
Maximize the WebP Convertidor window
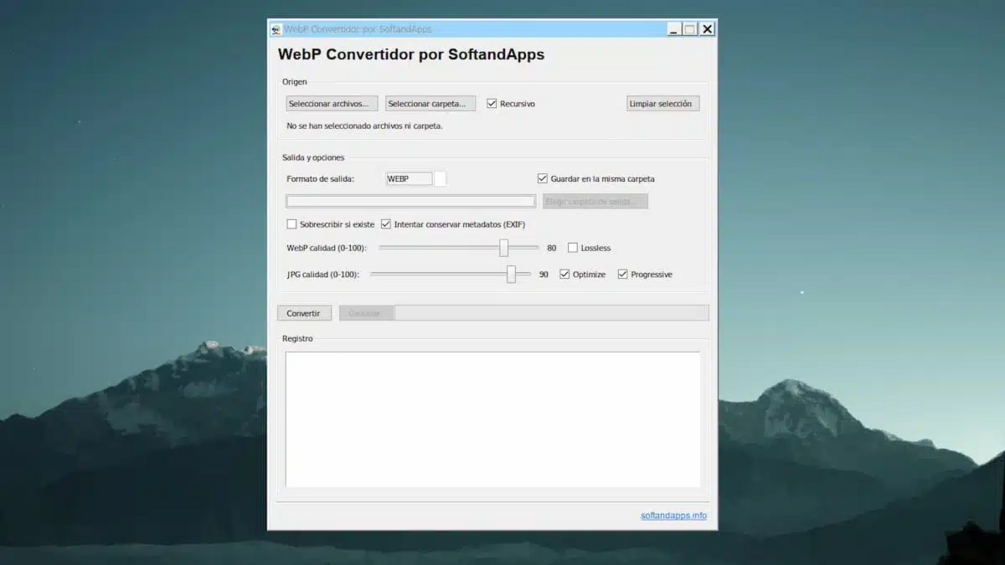(690, 29)
